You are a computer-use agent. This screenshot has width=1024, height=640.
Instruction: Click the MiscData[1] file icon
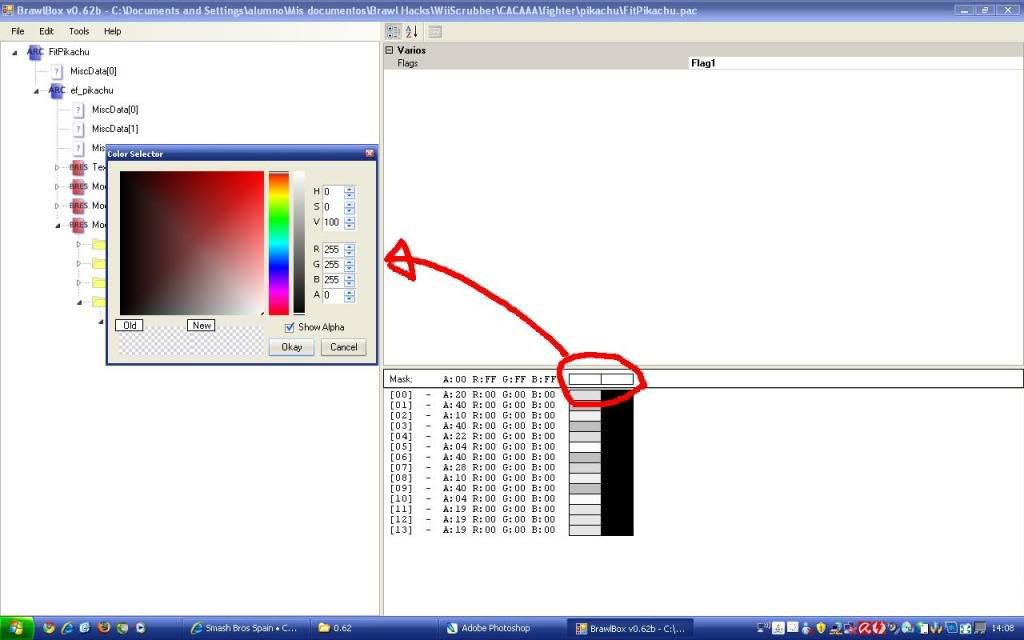[78, 129]
